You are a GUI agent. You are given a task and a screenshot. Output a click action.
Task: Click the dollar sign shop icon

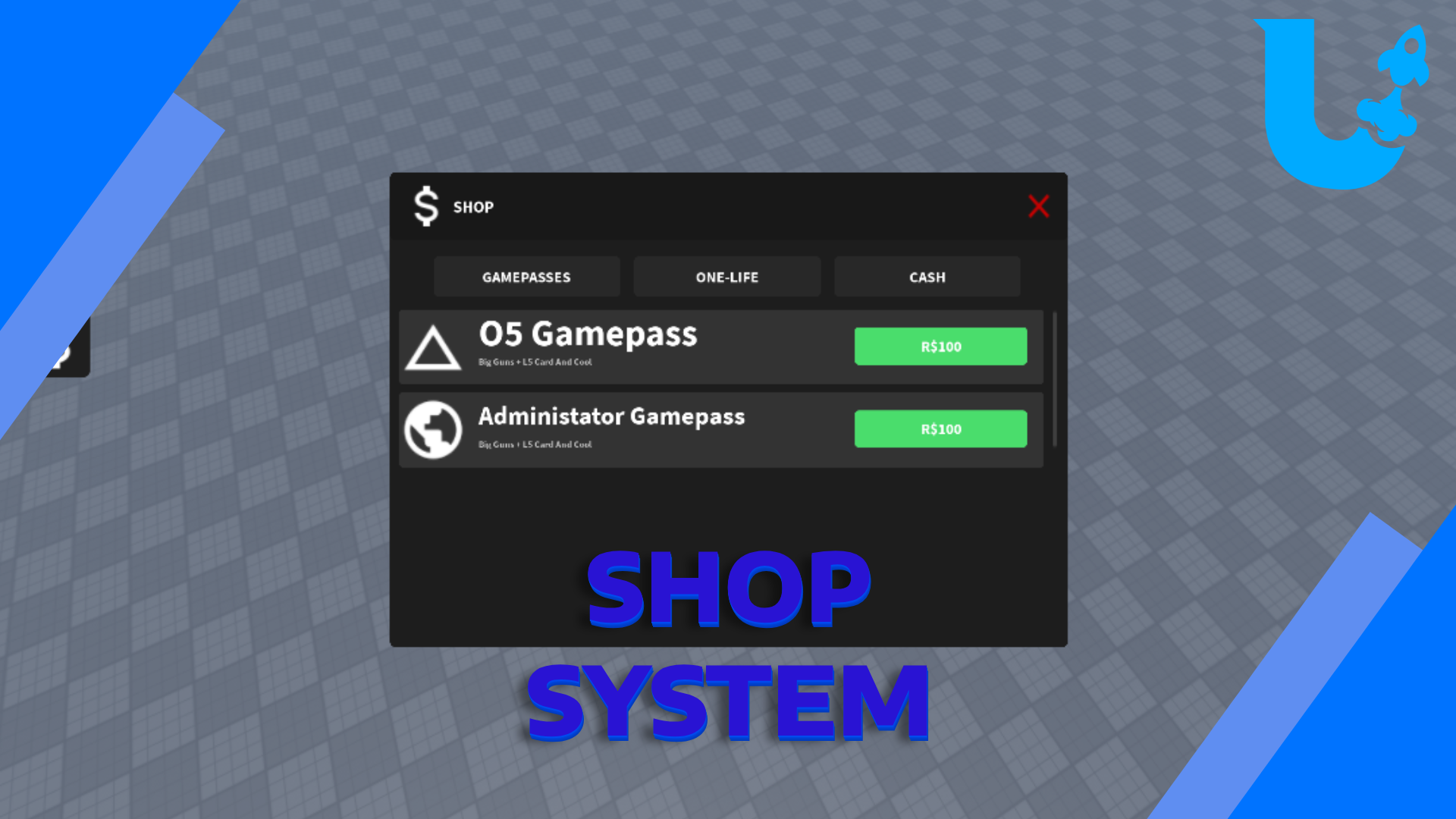click(x=423, y=207)
